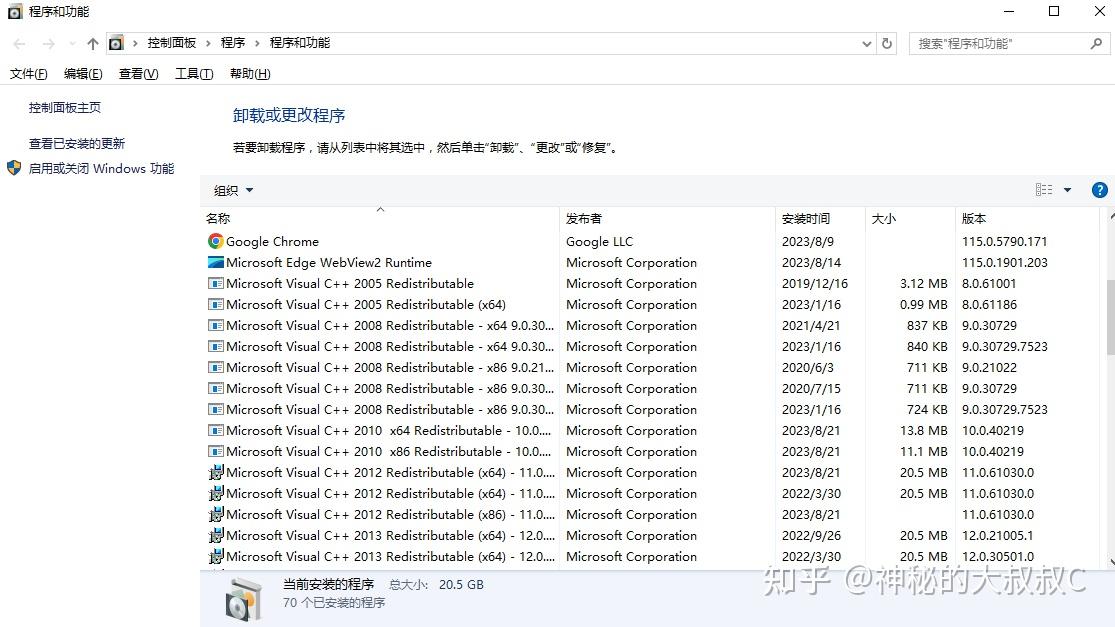Click scrollbar up arrow of programs list

pyautogui.click(x=1111, y=216)
